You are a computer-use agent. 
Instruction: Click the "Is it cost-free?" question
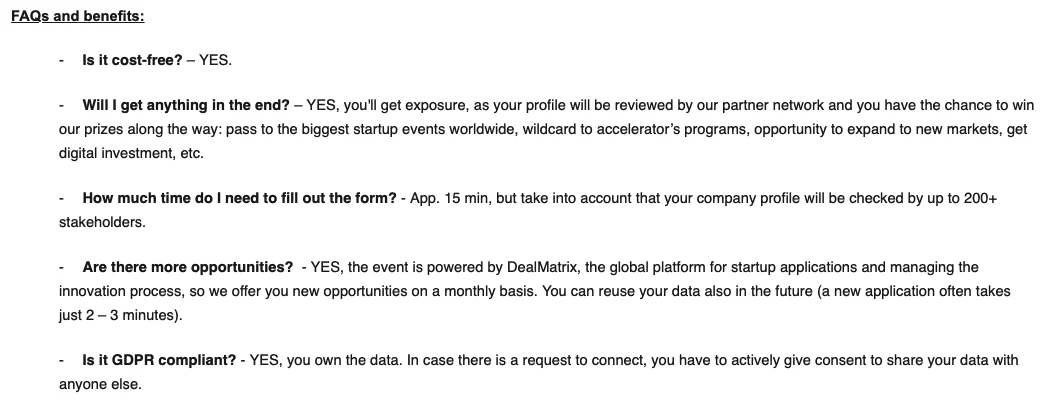click(x=132, y=60)
